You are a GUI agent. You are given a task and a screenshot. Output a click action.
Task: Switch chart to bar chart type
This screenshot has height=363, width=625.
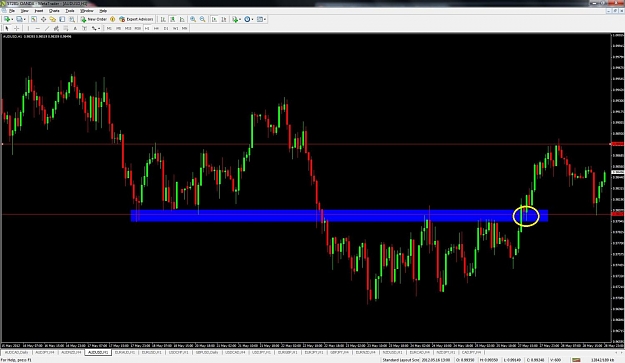point(163,19)
